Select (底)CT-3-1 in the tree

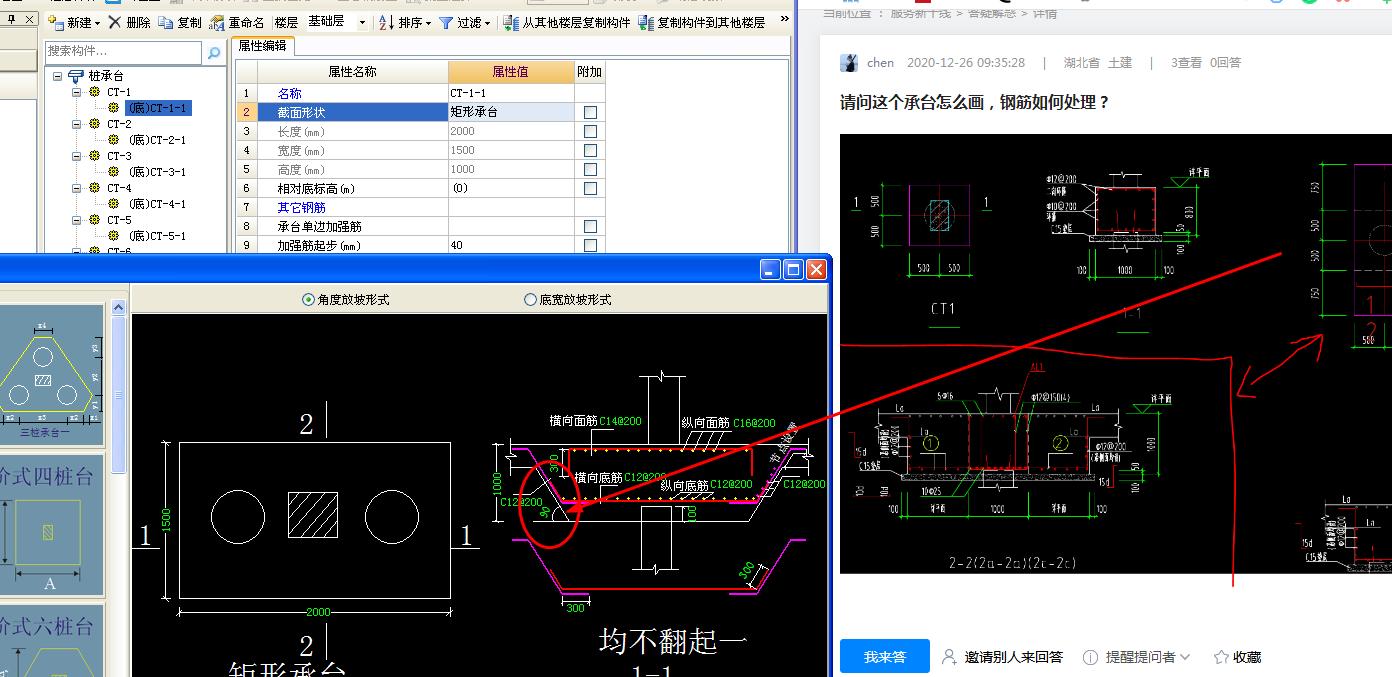pos(157,172)
